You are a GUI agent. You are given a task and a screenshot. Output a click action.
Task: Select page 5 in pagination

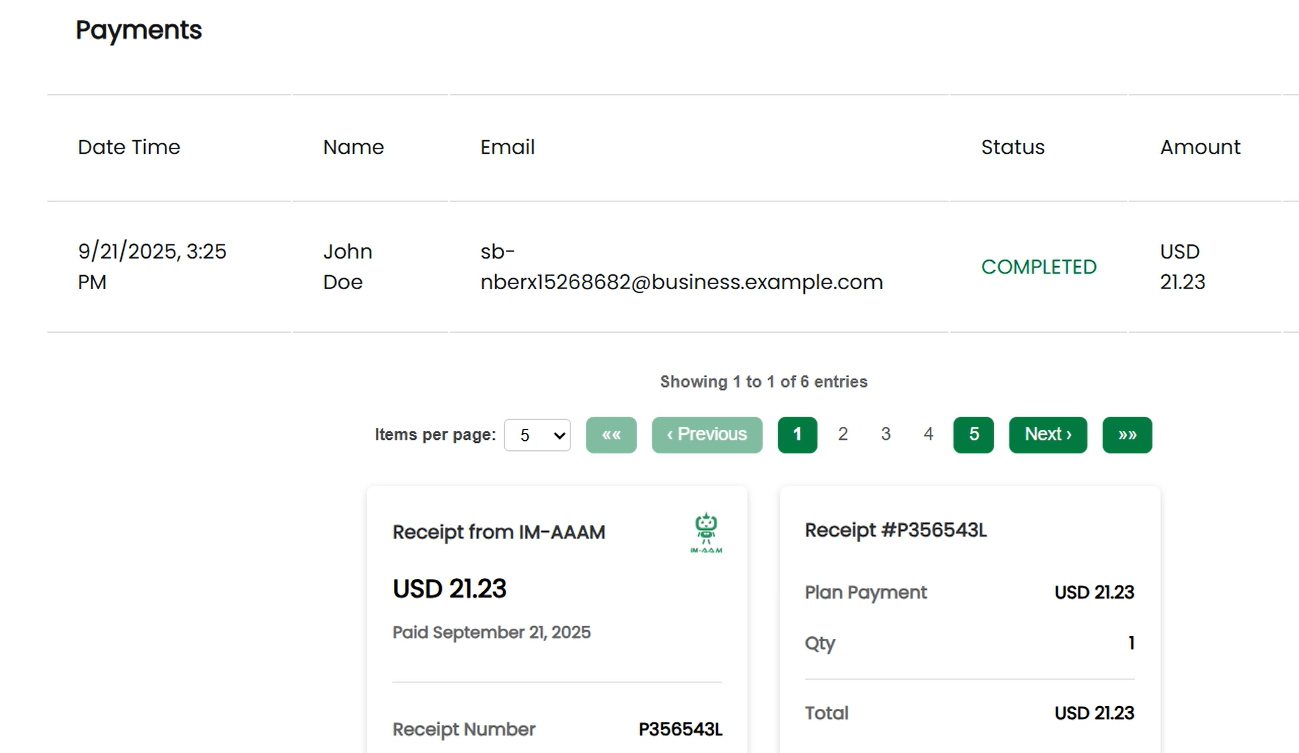[x=973, y=435]
